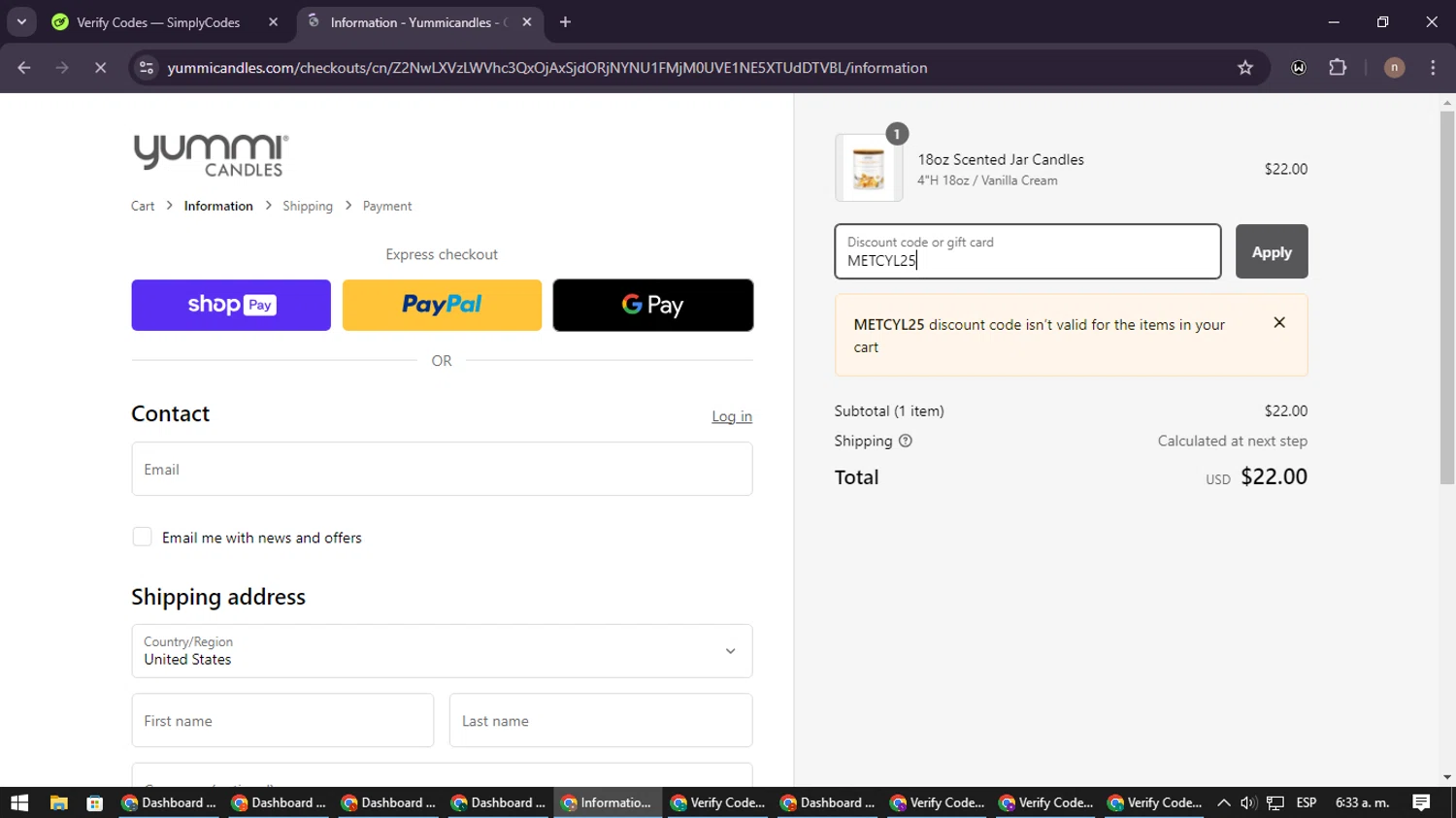Image resolution: width=1456 pixels, height=818 pixels.
Task: Click the Shipping breadcrumb
Action: point(308,206)
